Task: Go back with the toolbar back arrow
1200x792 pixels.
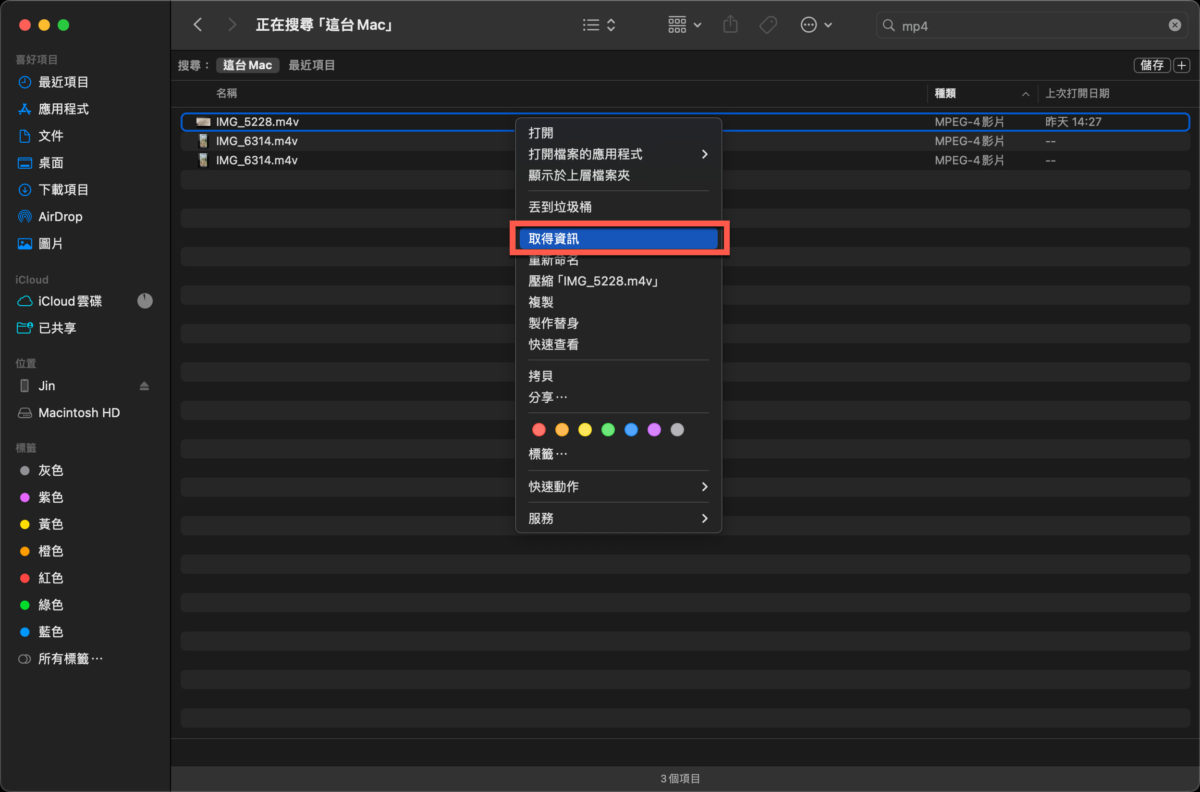Action: 198,25
